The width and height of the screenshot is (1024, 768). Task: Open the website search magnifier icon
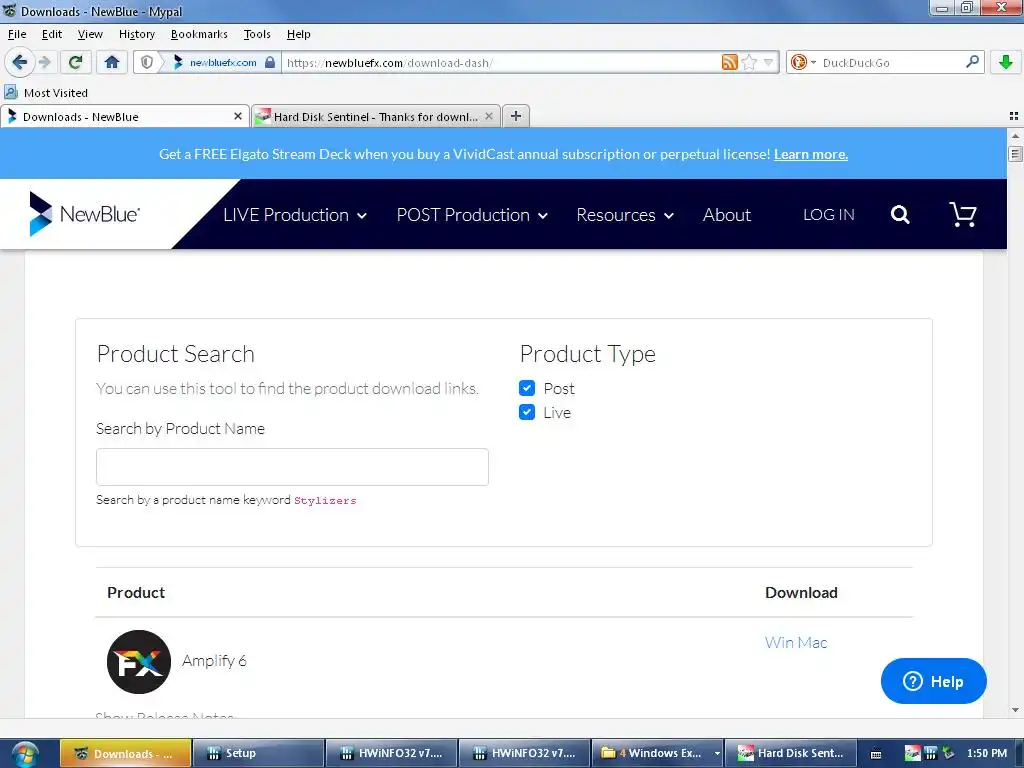click(x=900, y=214)
